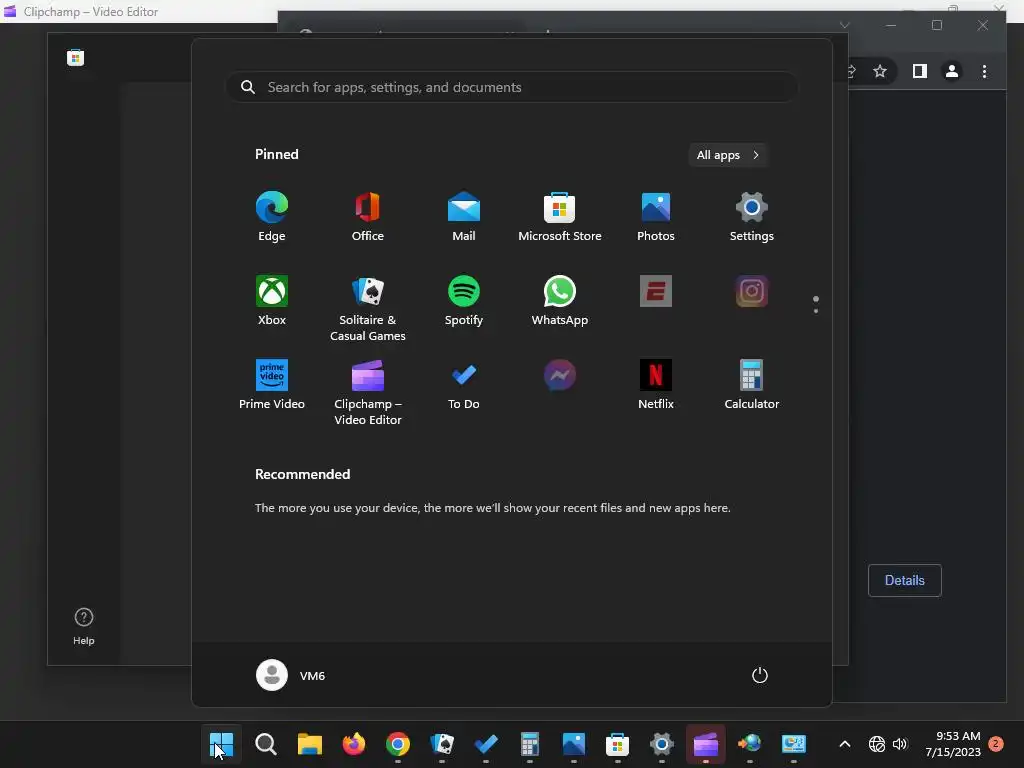The width and height of the screenshot is (1024, 768).
Task: Click the Details button in Chrome
Action: pyautogui.click(x=904, y=581)
